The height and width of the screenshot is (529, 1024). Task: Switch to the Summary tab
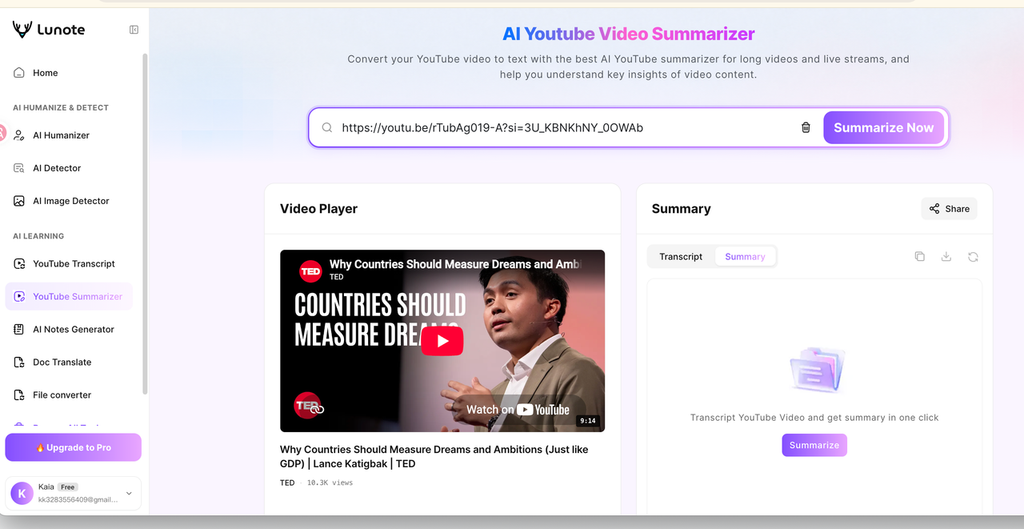[x=745, y=257]
